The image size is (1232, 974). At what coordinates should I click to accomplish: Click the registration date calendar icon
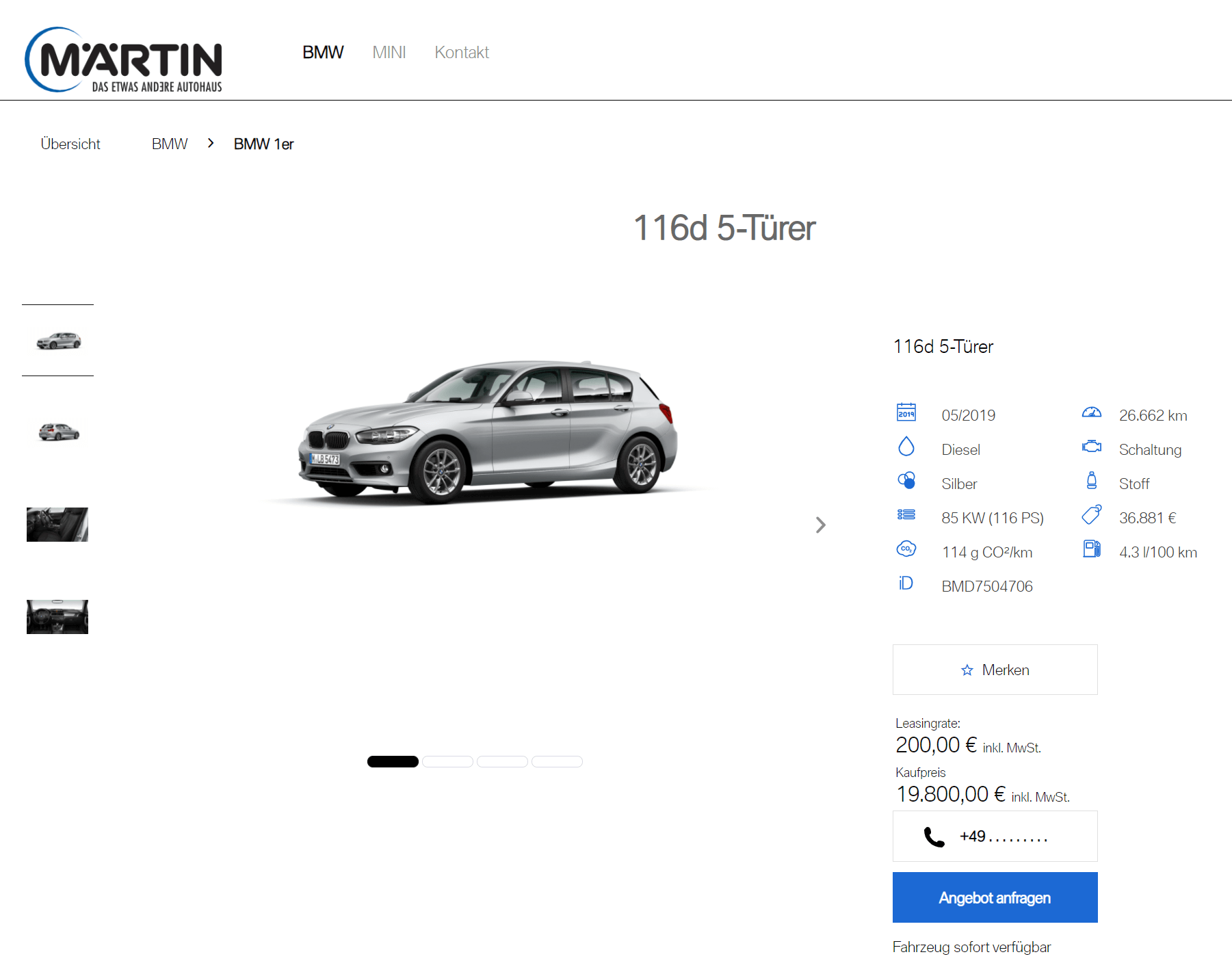pos(906,412)
